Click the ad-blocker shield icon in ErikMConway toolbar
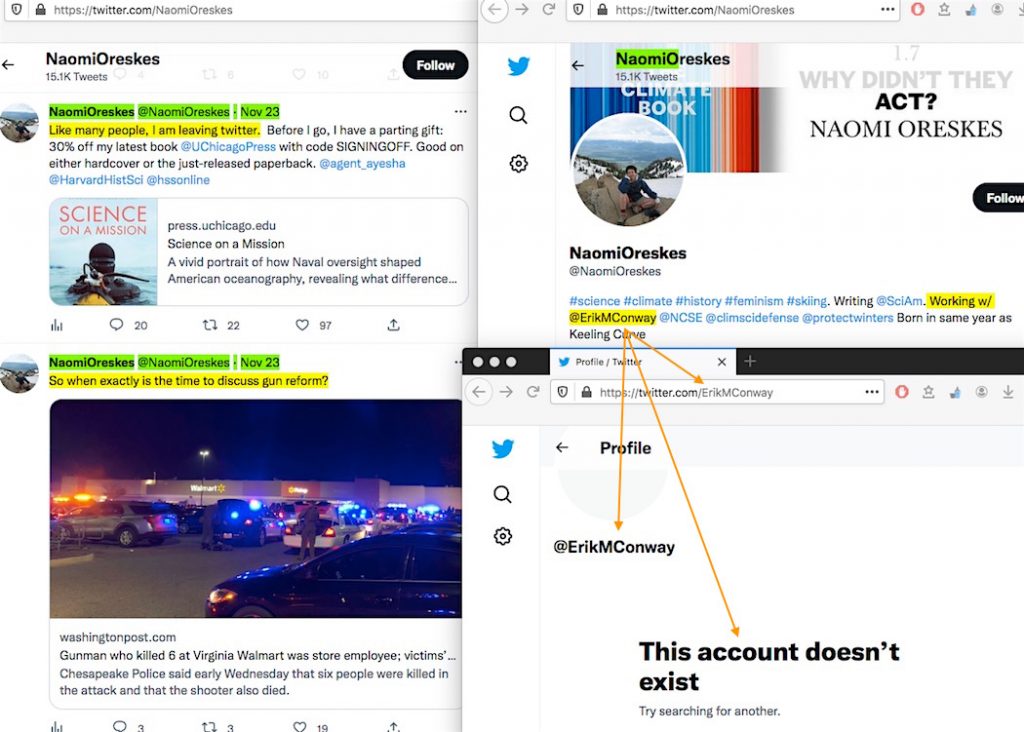This screenshot has height=732, width=1024. (x=902, y=392)
